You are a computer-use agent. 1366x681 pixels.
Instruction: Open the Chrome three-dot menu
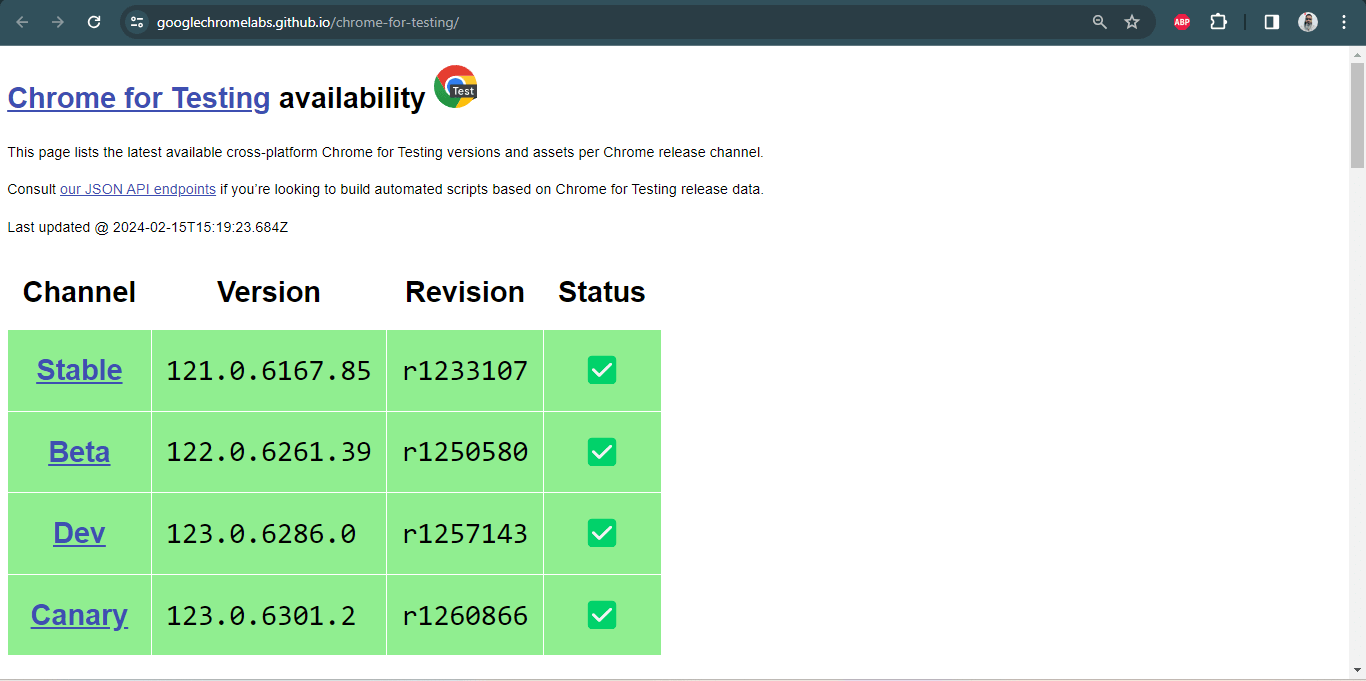(1344, 21)
